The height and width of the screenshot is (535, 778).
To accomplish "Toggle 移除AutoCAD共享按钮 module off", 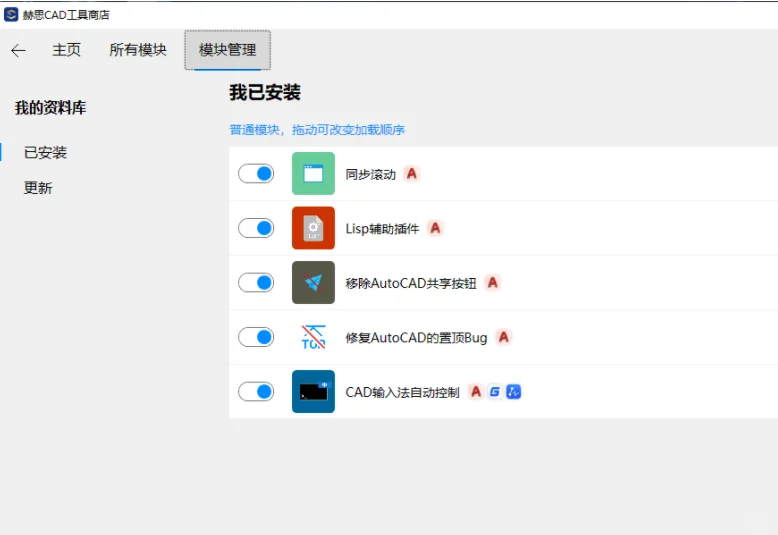I will (x=256, y=282).
